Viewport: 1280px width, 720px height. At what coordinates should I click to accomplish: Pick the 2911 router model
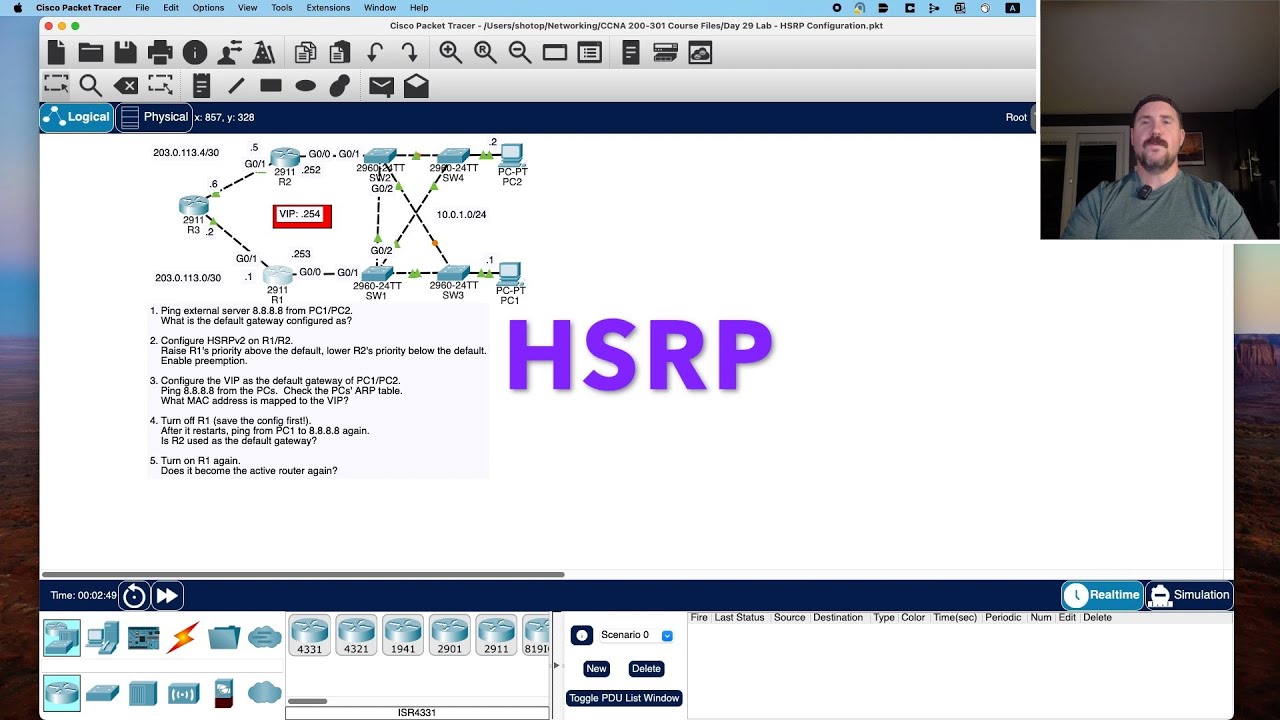click(496, 636)
